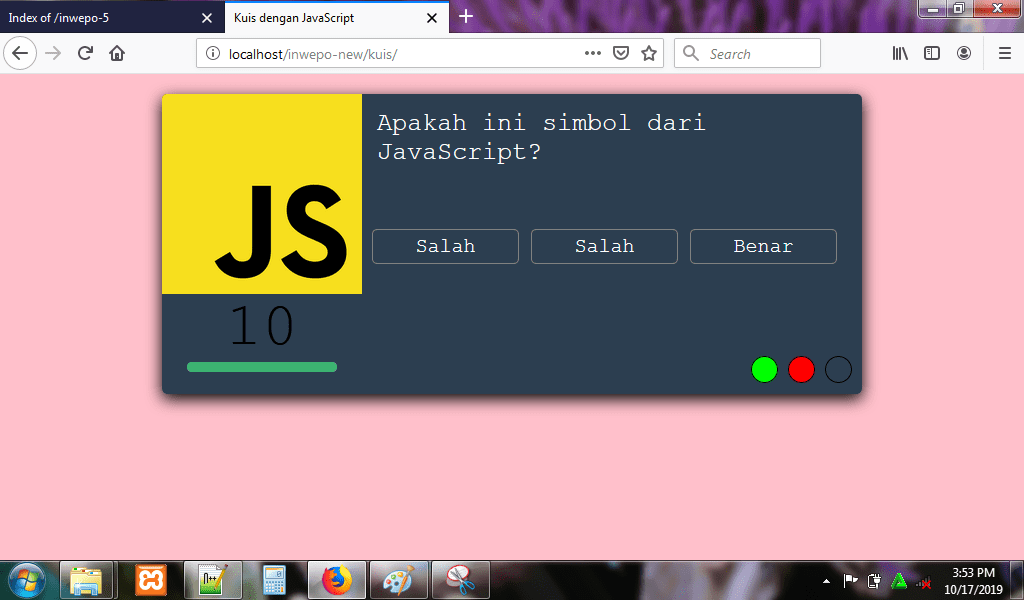Open the Library bookshelf icon

901,53
